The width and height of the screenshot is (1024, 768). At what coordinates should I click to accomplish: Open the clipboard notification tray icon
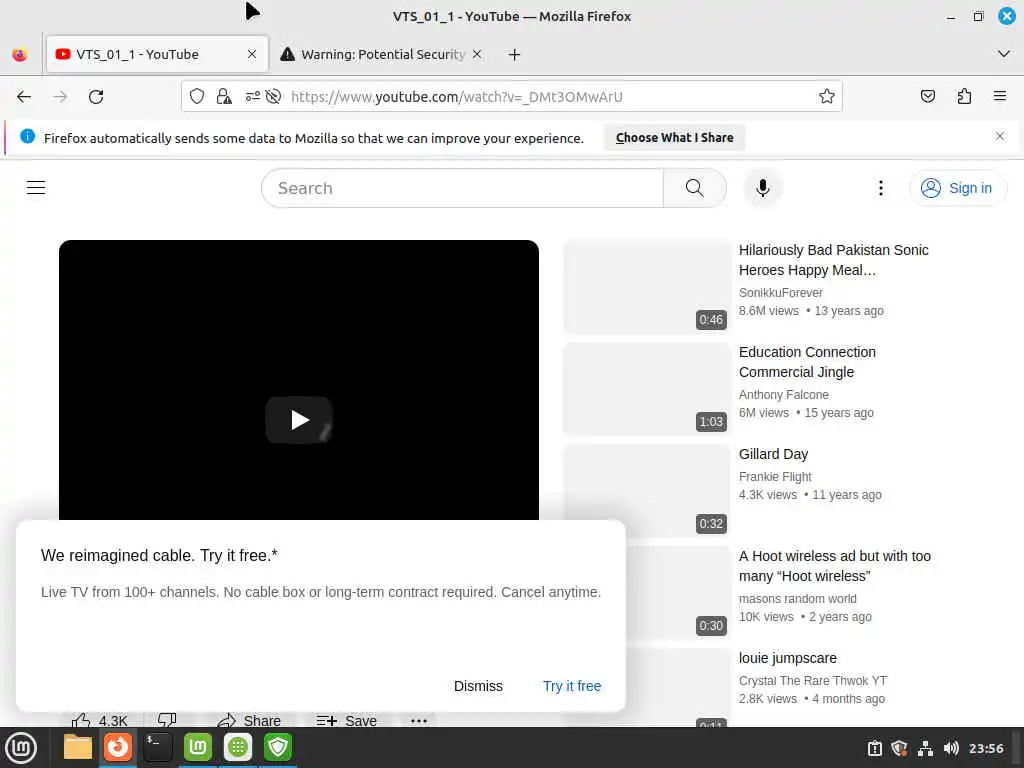pos(874,748)
